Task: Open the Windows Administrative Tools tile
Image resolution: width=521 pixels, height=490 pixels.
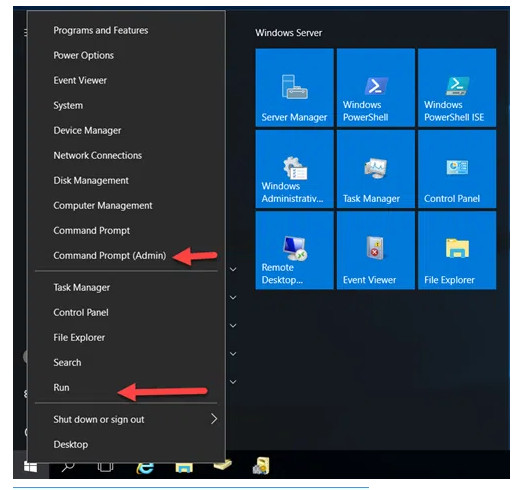Action: pos(294,169)
